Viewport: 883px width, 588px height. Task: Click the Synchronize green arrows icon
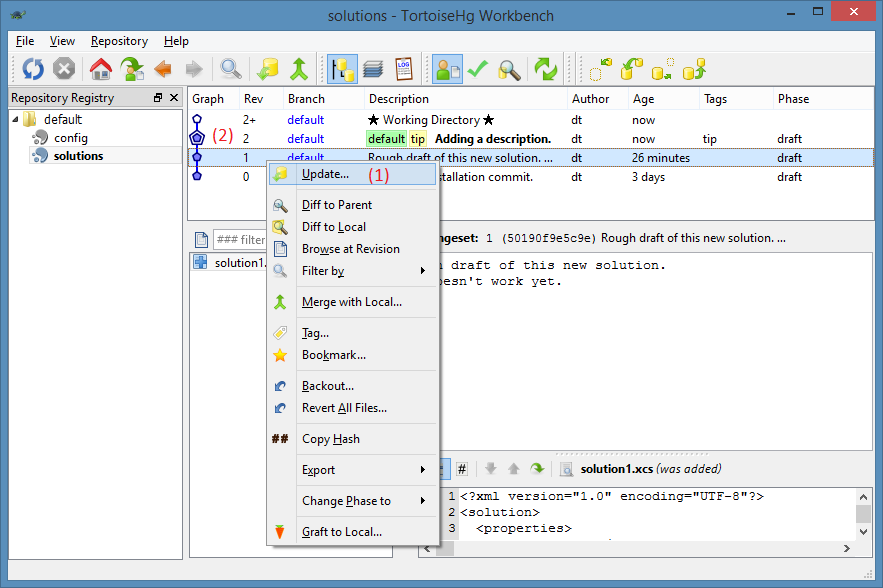[x=546, y=69]
